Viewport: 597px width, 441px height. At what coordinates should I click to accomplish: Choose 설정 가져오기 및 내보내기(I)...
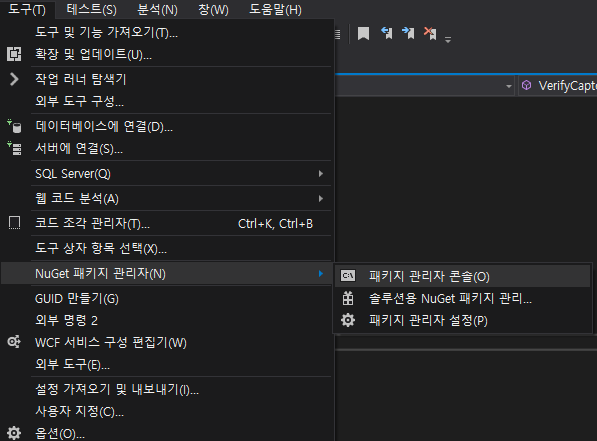coord(168,389)
